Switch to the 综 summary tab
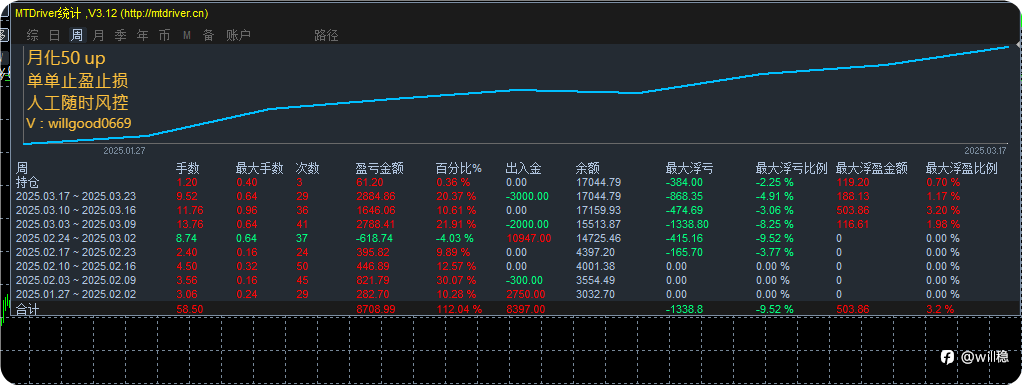The image size is (1022, 385). [x=32, y=35]
